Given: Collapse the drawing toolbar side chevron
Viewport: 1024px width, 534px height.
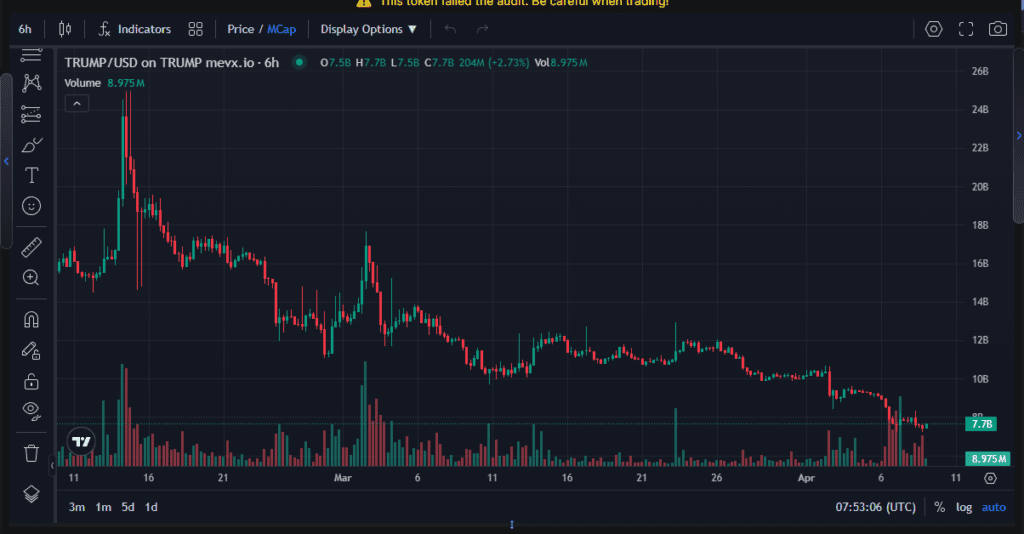Looking at the screenshot, I should click(52, 465).
